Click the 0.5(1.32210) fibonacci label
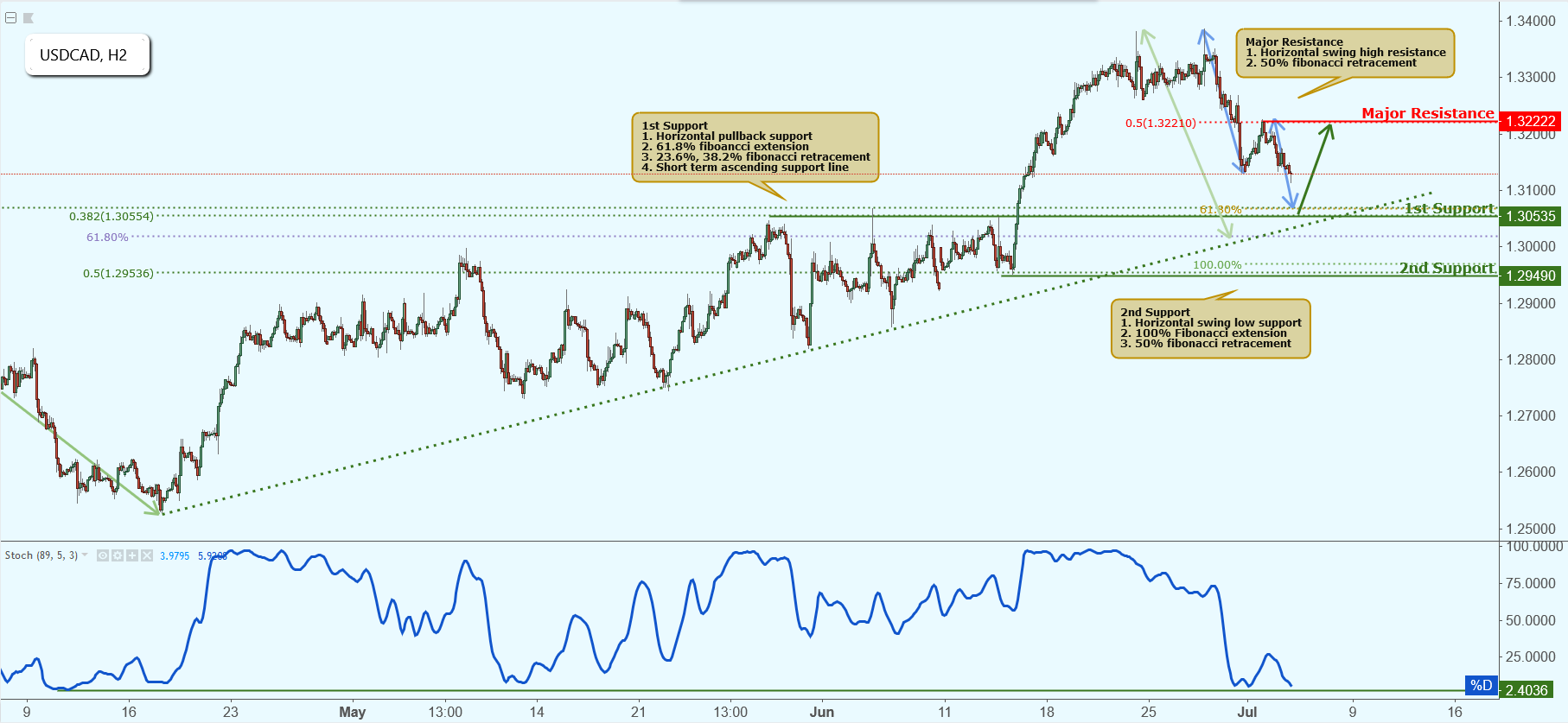This screenshot has width=1568, height=723. pyautogui.click(x=1160, y=123)
